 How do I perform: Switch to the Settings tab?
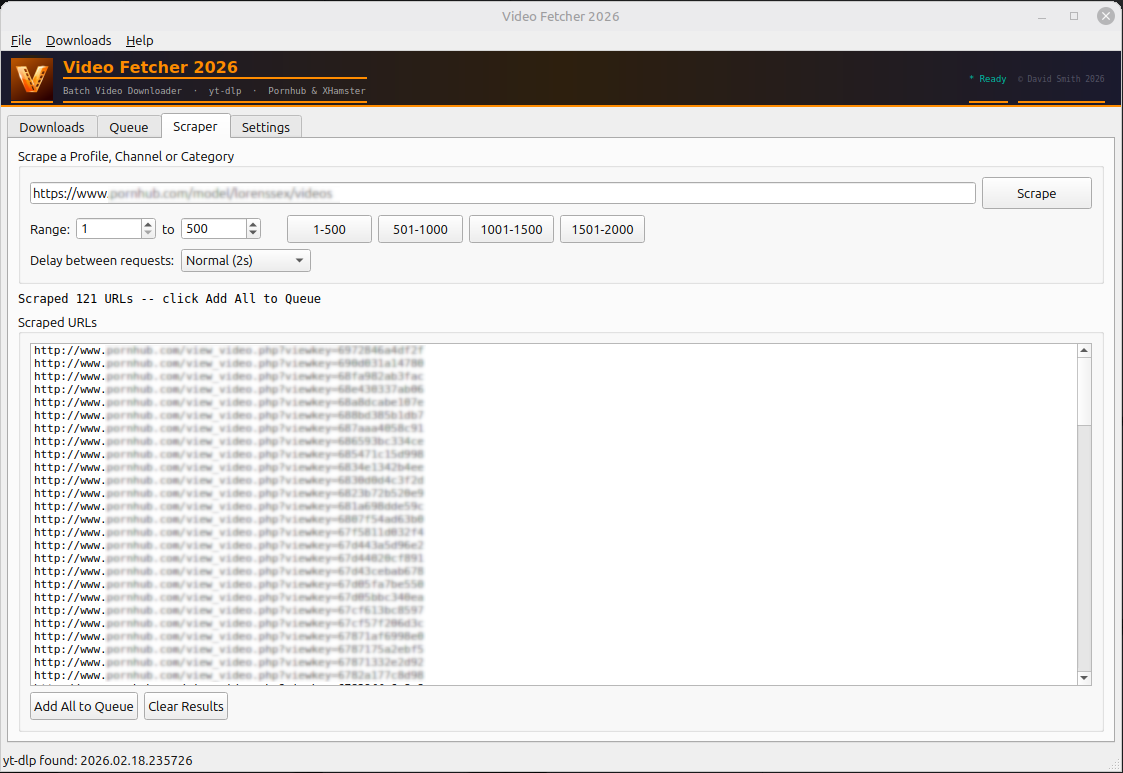point(266,127)
